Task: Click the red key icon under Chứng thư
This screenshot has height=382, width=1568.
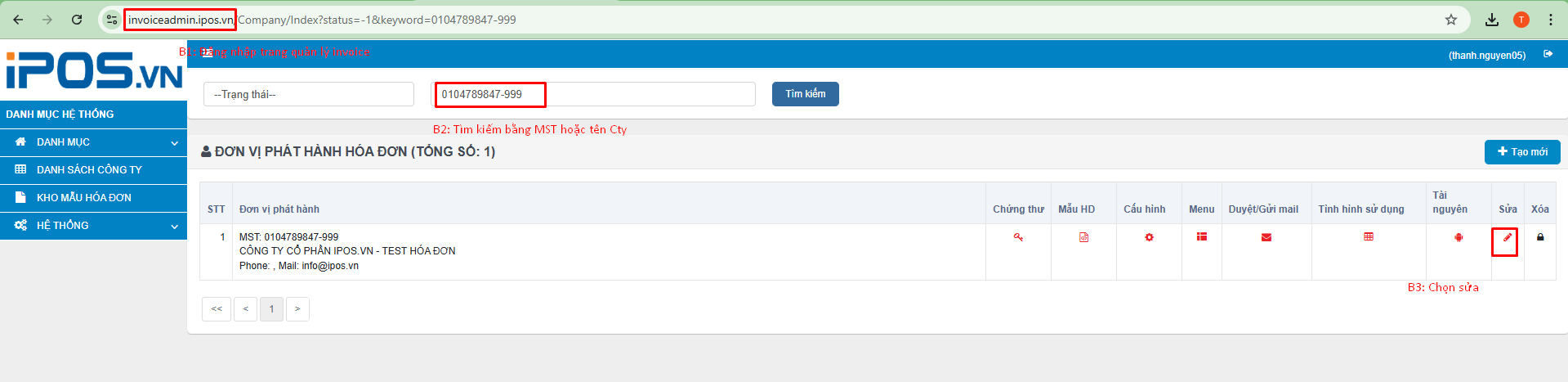Action: pyautogui.click(x=1018, y=237)
